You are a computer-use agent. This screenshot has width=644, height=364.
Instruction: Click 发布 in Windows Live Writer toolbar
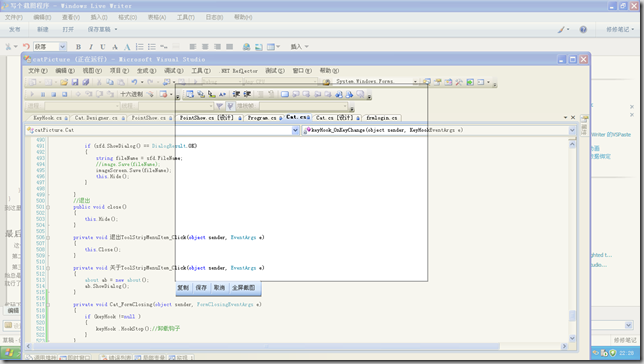15,29
